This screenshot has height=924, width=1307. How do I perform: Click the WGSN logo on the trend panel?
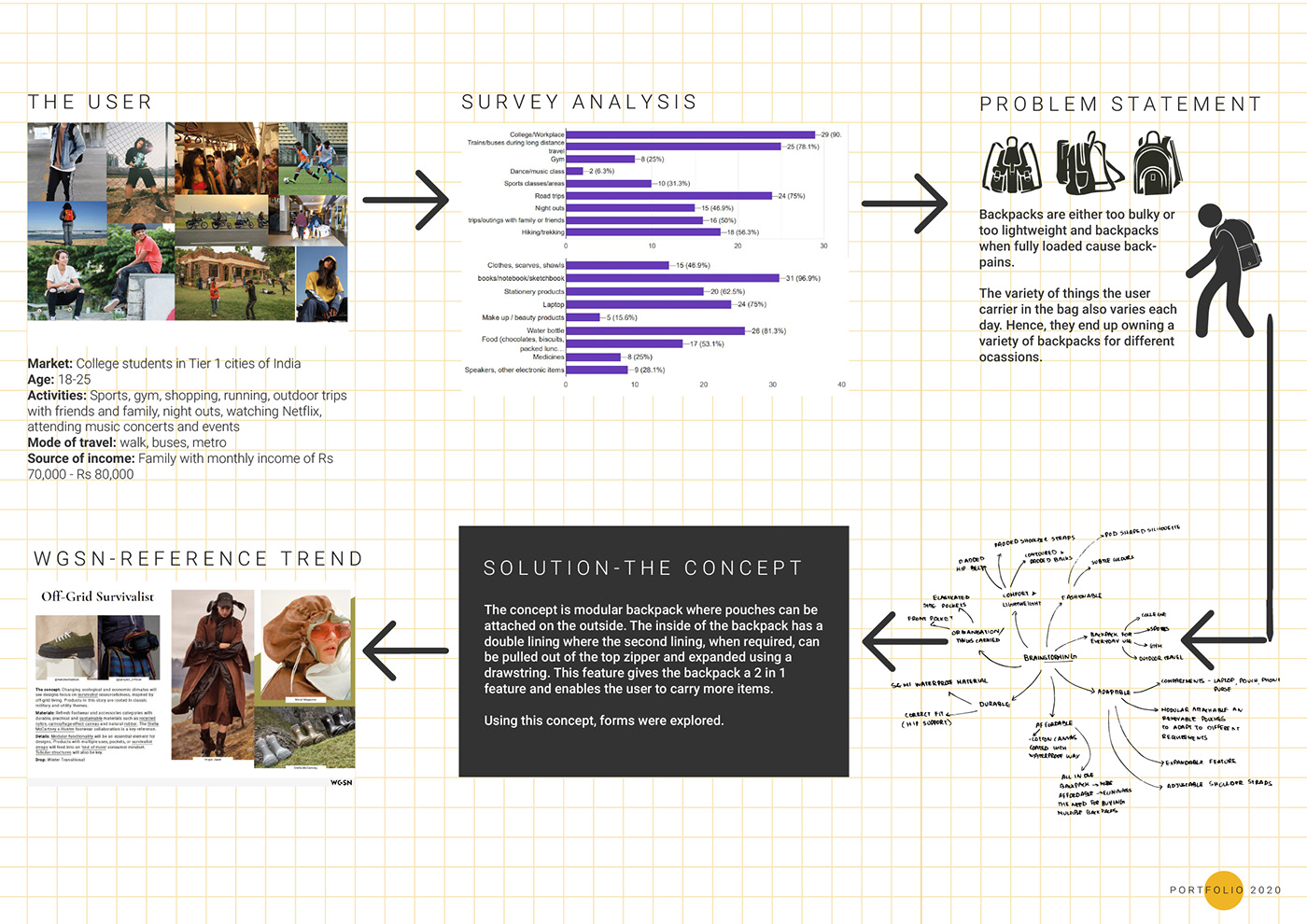pos(342,782)
